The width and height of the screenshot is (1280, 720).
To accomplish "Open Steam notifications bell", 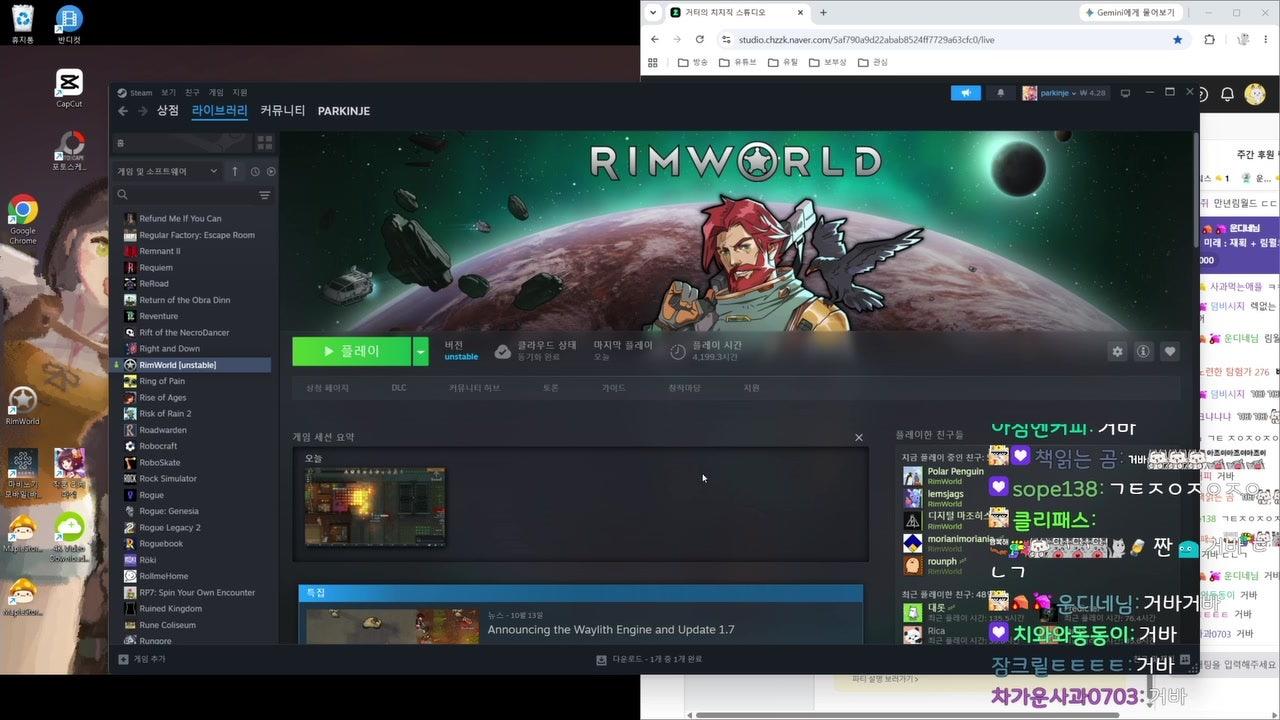I will click(1001, 93).
